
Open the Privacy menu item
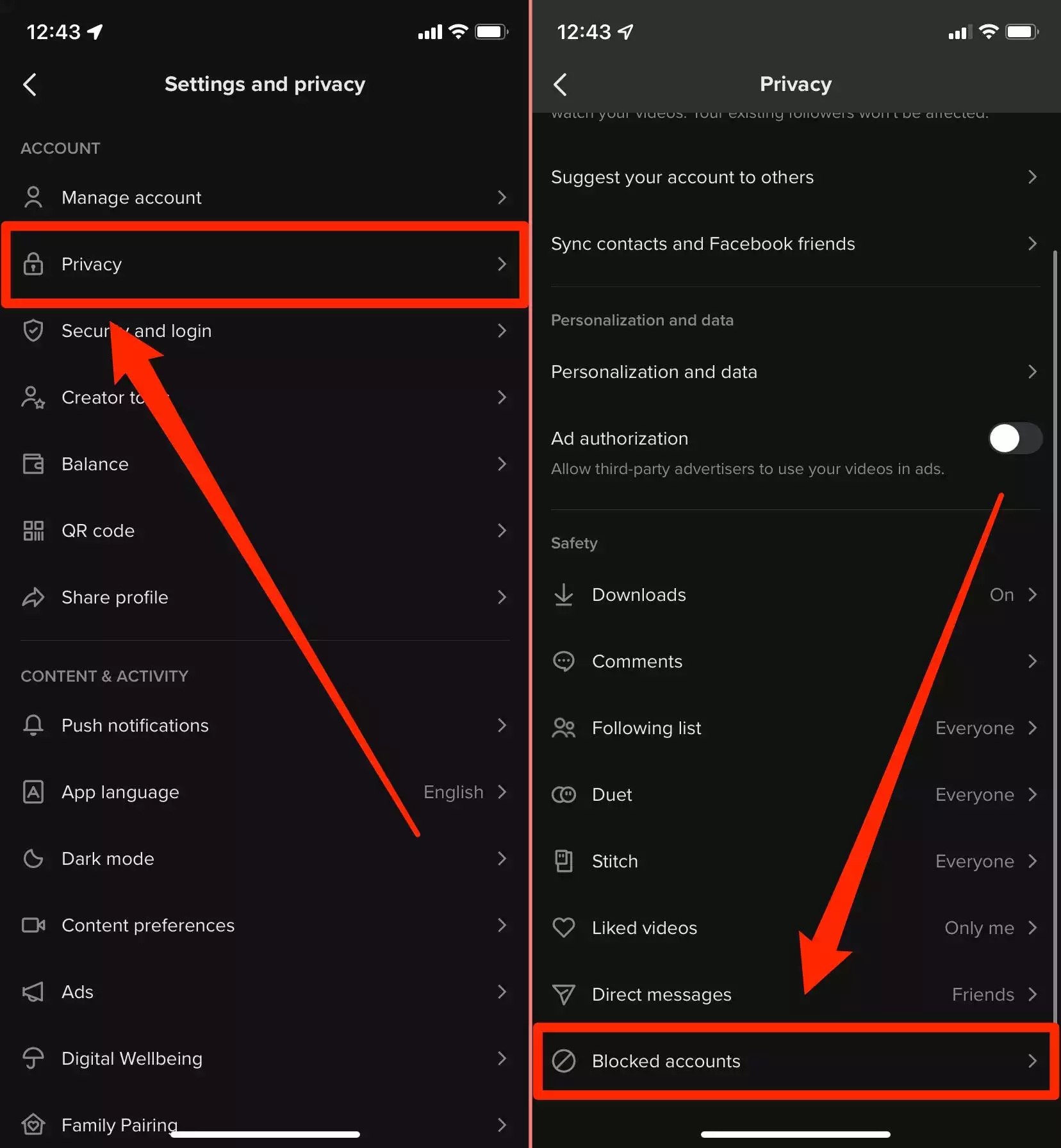point(265,264)
